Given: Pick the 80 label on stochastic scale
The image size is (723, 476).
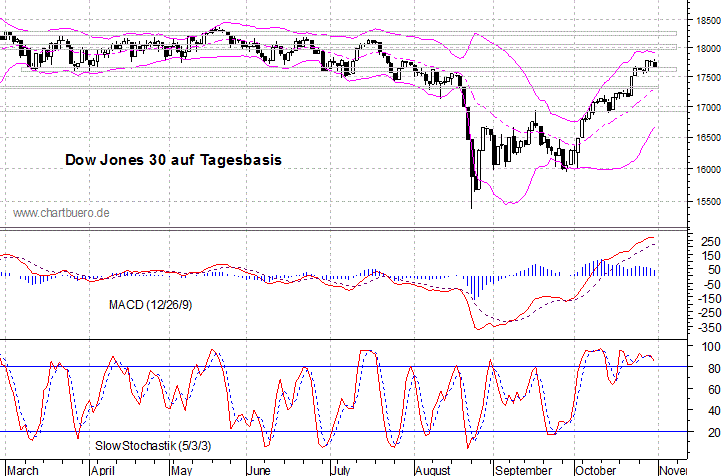Looking at the screenshot, I should pos(714,369).
